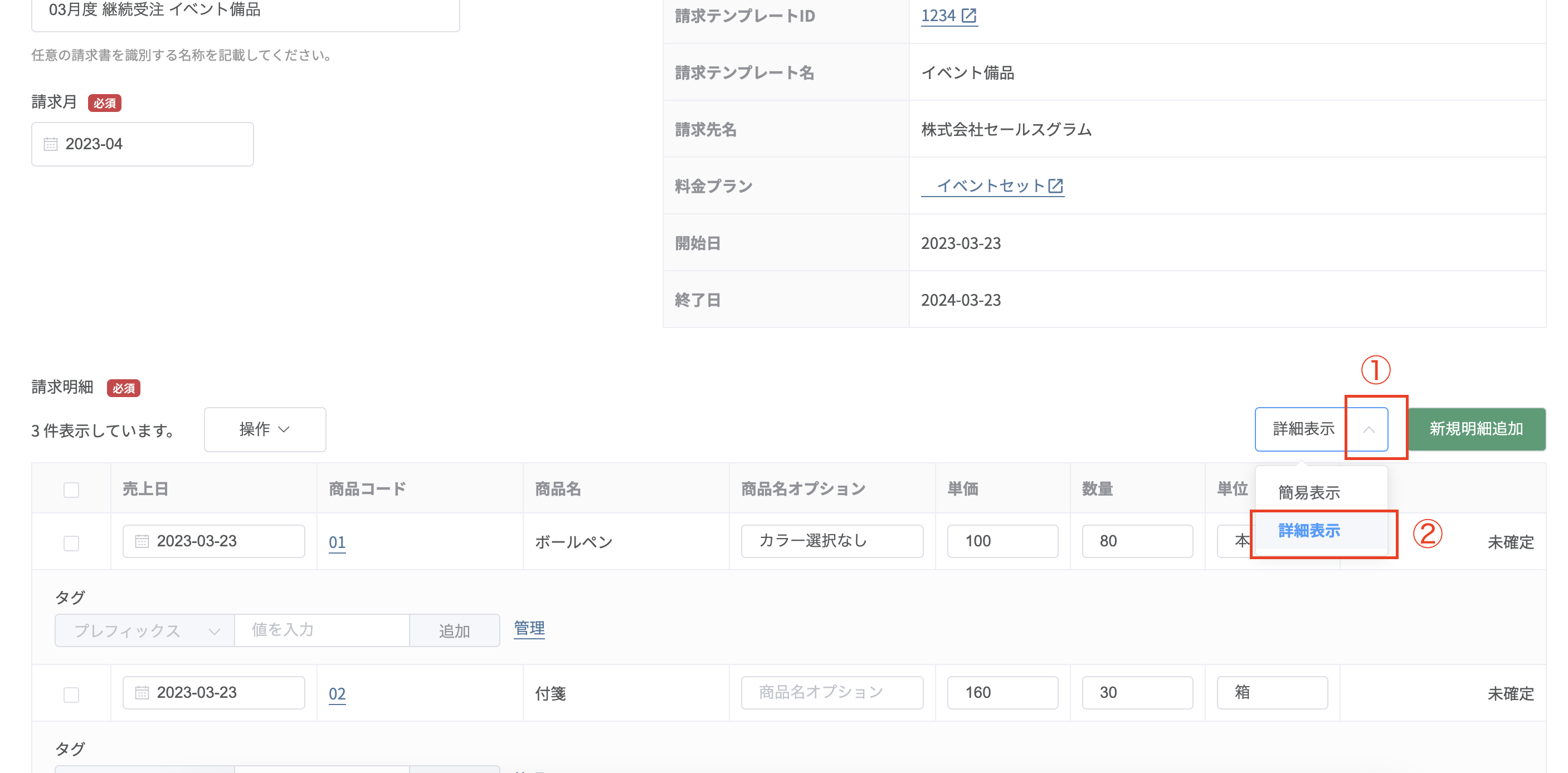Open the 管理 link for tags

(529, 629)
